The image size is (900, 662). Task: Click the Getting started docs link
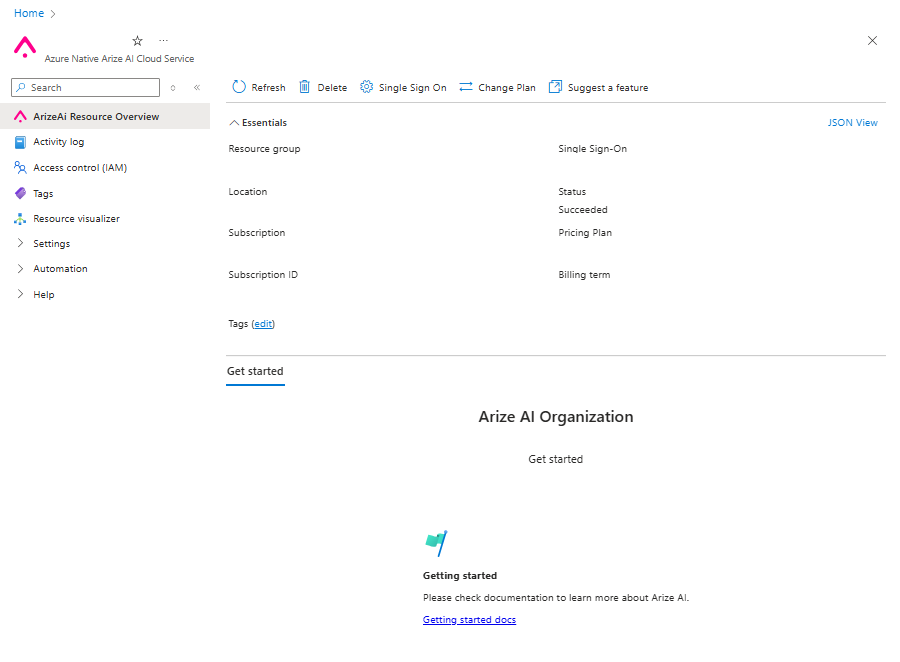[469, 620]
